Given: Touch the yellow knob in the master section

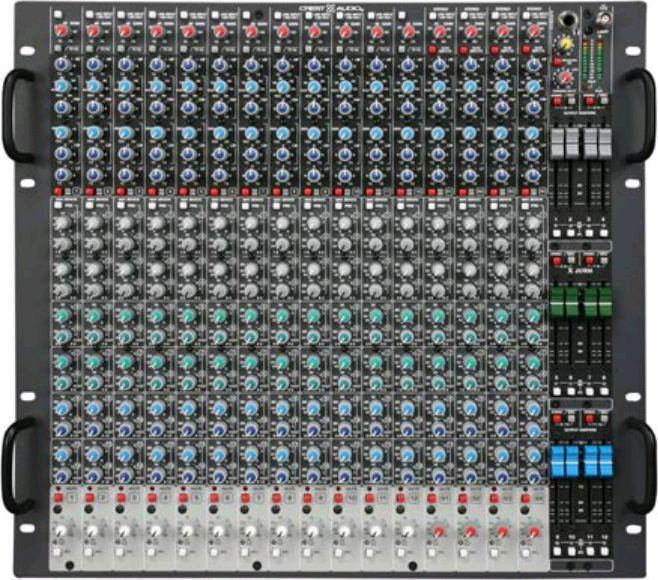Looking at the screenshot, I should [566, 42].
